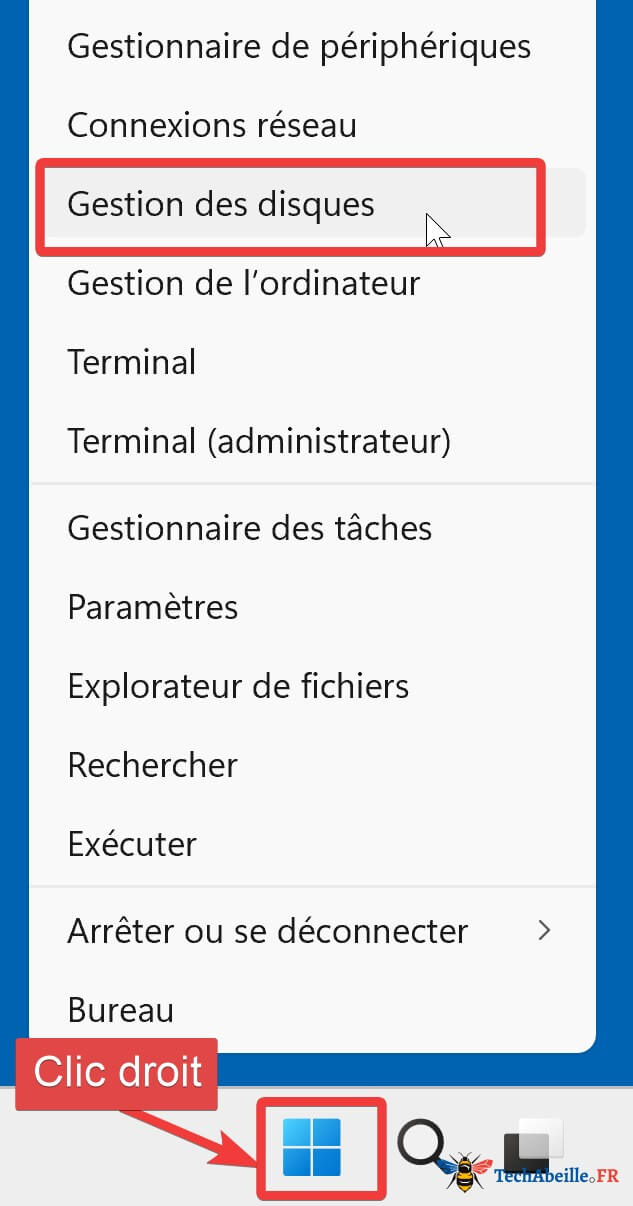Viewport: 633px width, 1206px height.
Task: Open the Windows Start button
Action: point(311,1147)
